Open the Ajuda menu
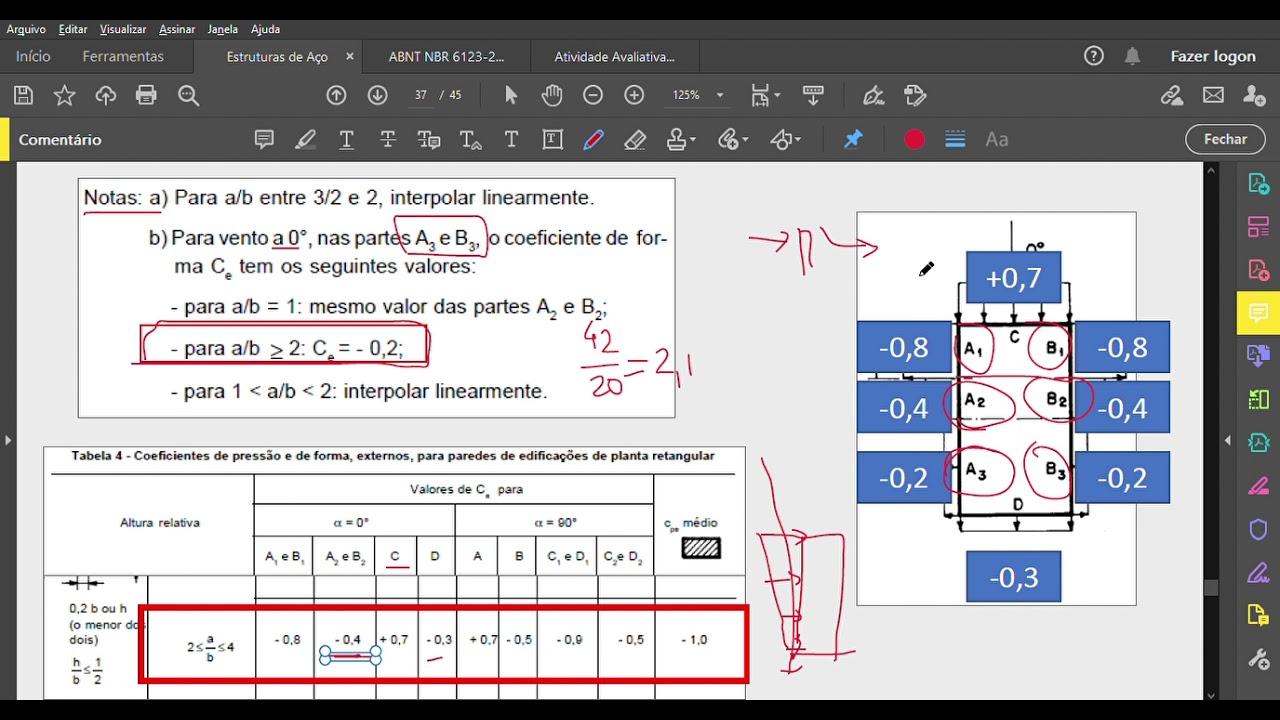1280x720 pixels. click(x=265, y=29)
